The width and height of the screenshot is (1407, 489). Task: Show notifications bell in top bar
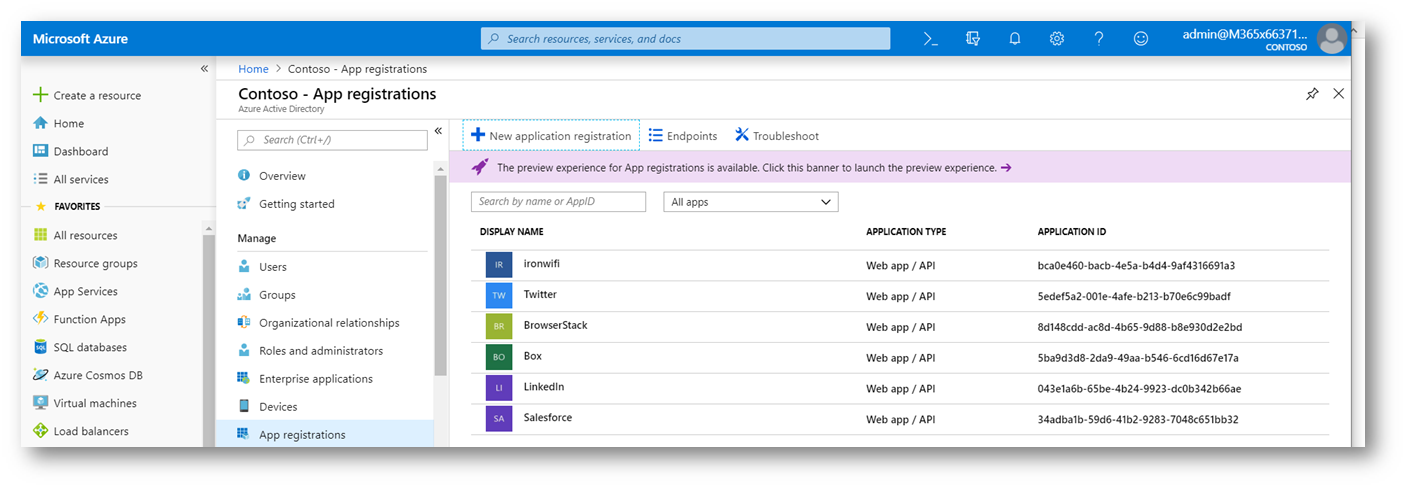point(1015,39)
